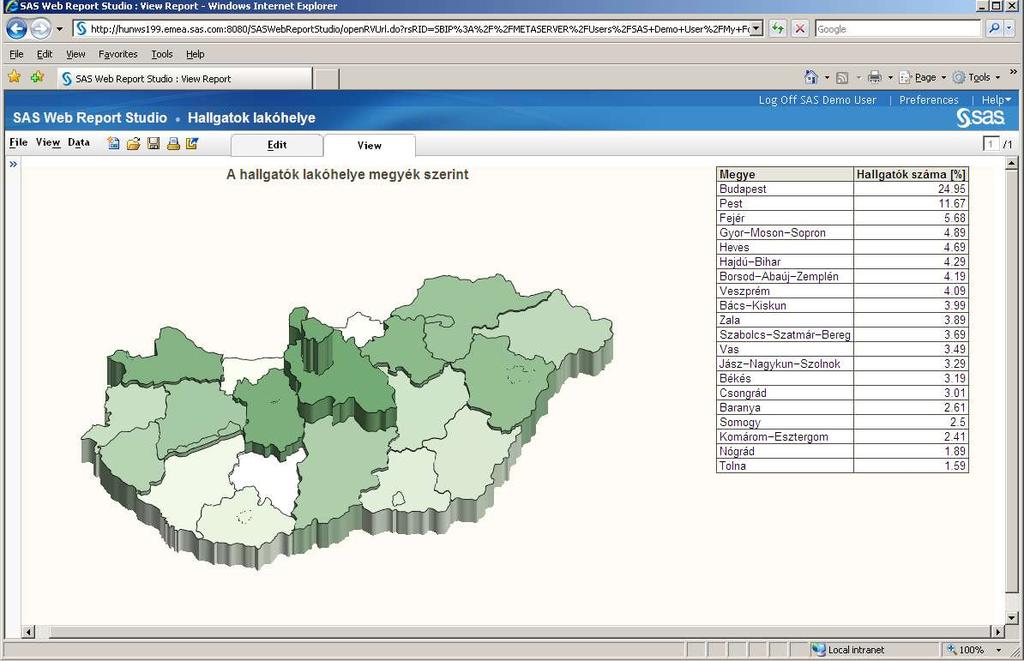
Task: Click the magnifier search button beside Google box
Action: 993,29
